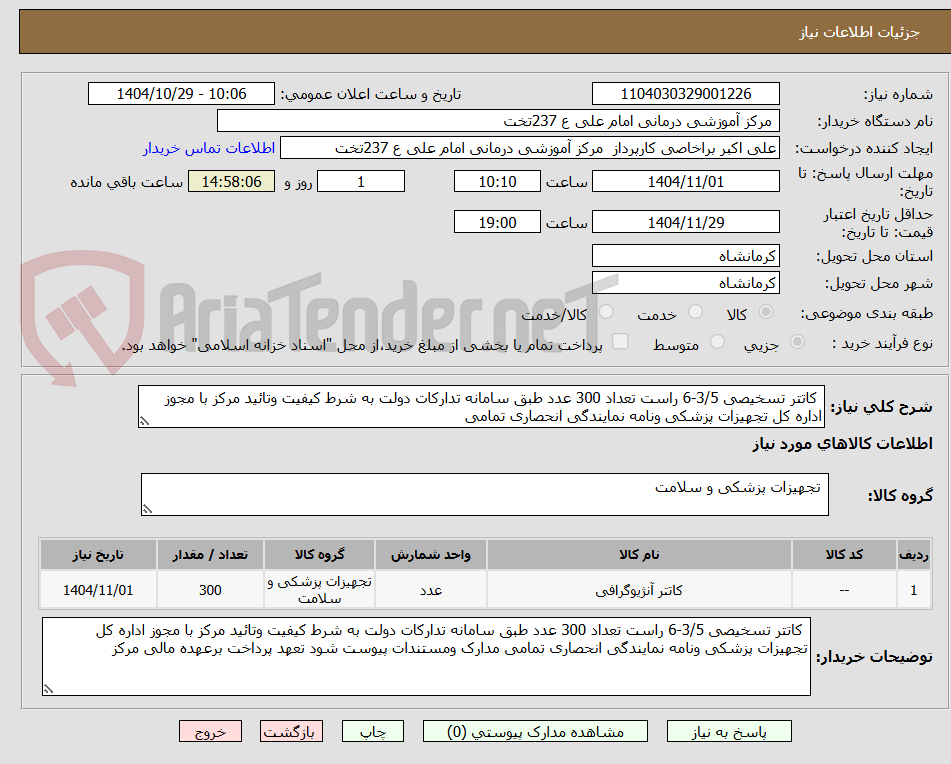Click the توضیحات خریدار text area
The width and height of the screenshot is (951, 764).
pyautogui.click(x=426, y=657)
